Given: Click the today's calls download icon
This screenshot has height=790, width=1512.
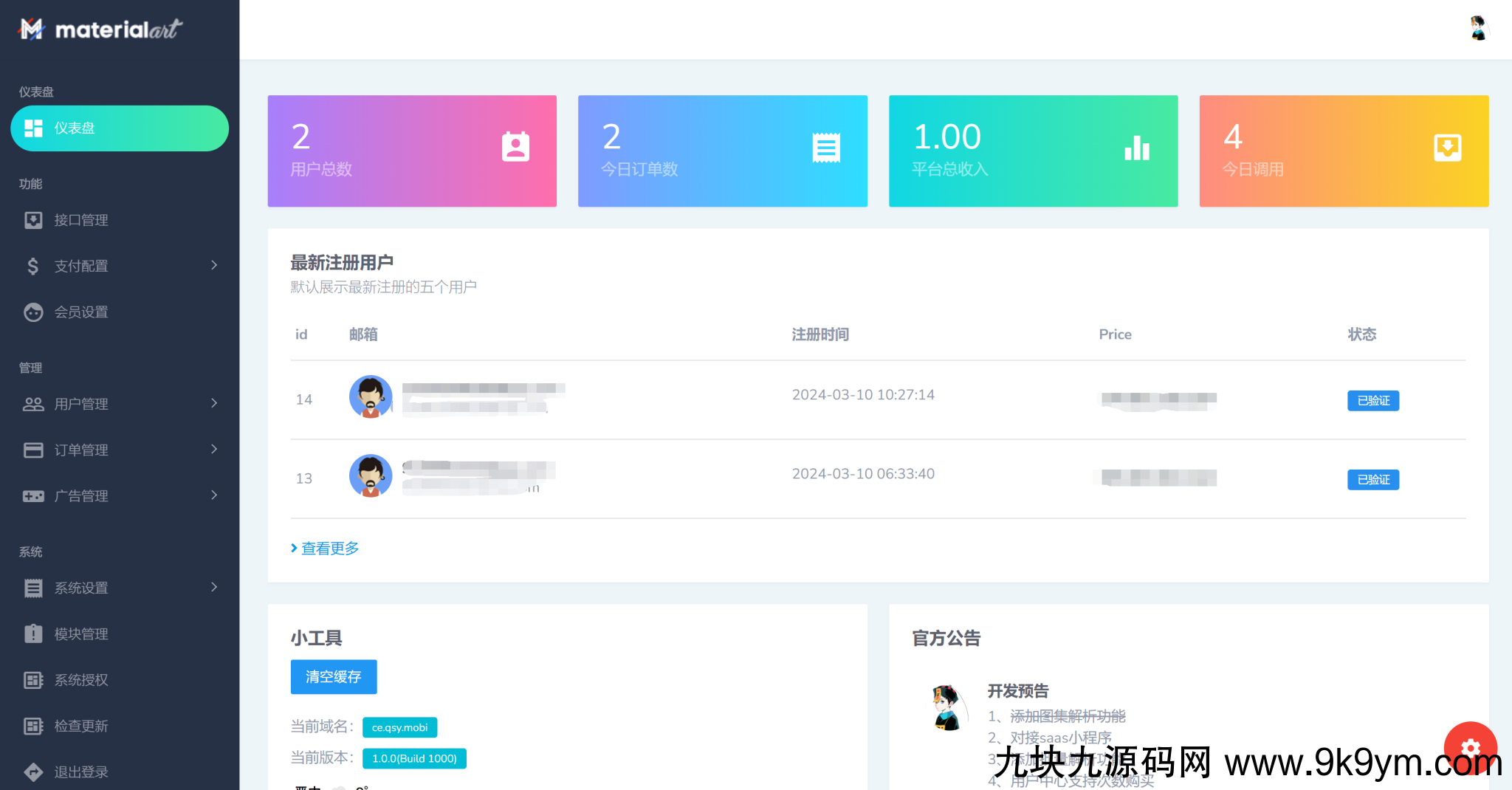Looking at the screenshot, I should point(1447,148).
